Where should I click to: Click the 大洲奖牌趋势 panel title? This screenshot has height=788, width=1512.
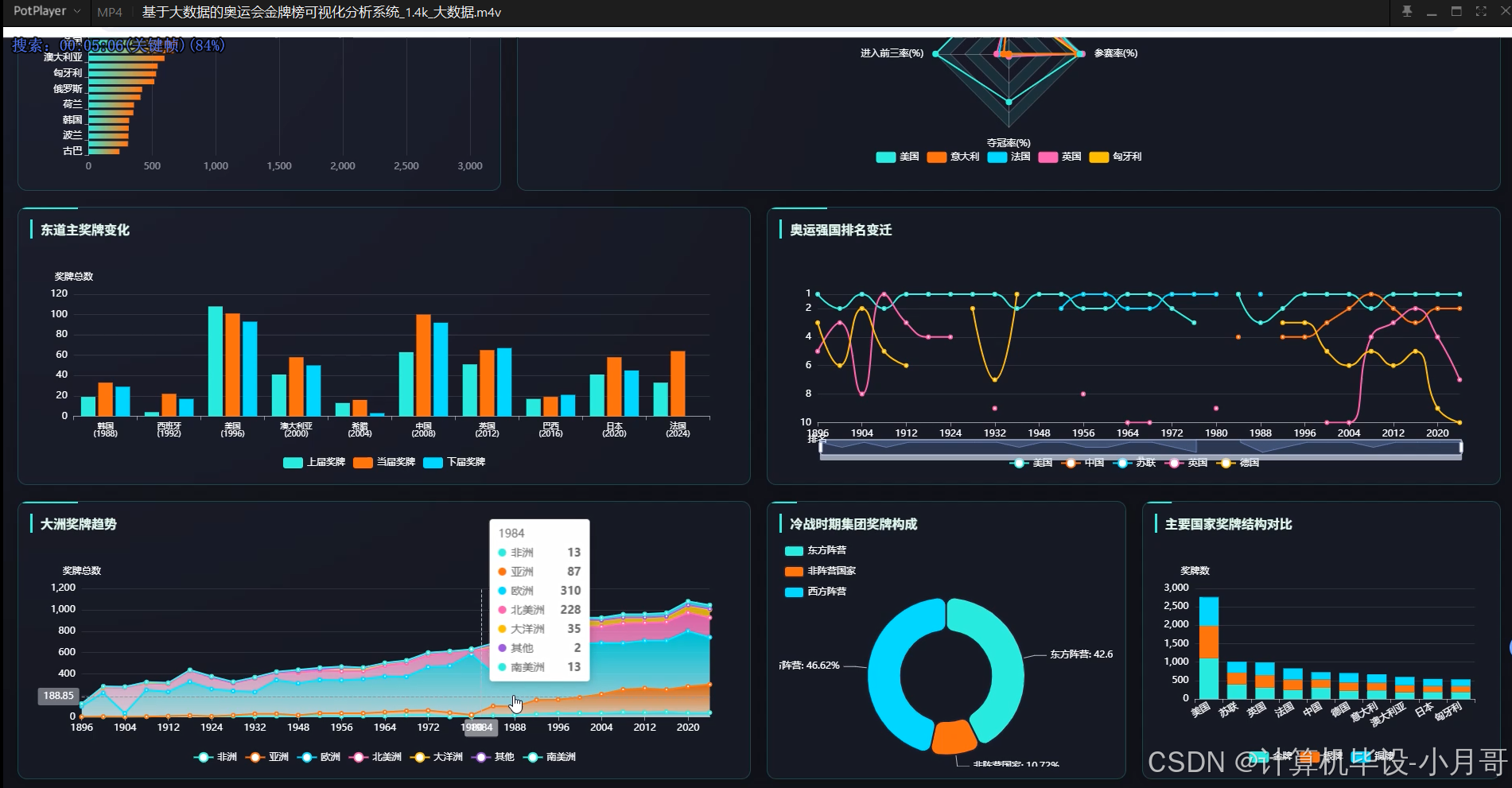coord(79,524)
